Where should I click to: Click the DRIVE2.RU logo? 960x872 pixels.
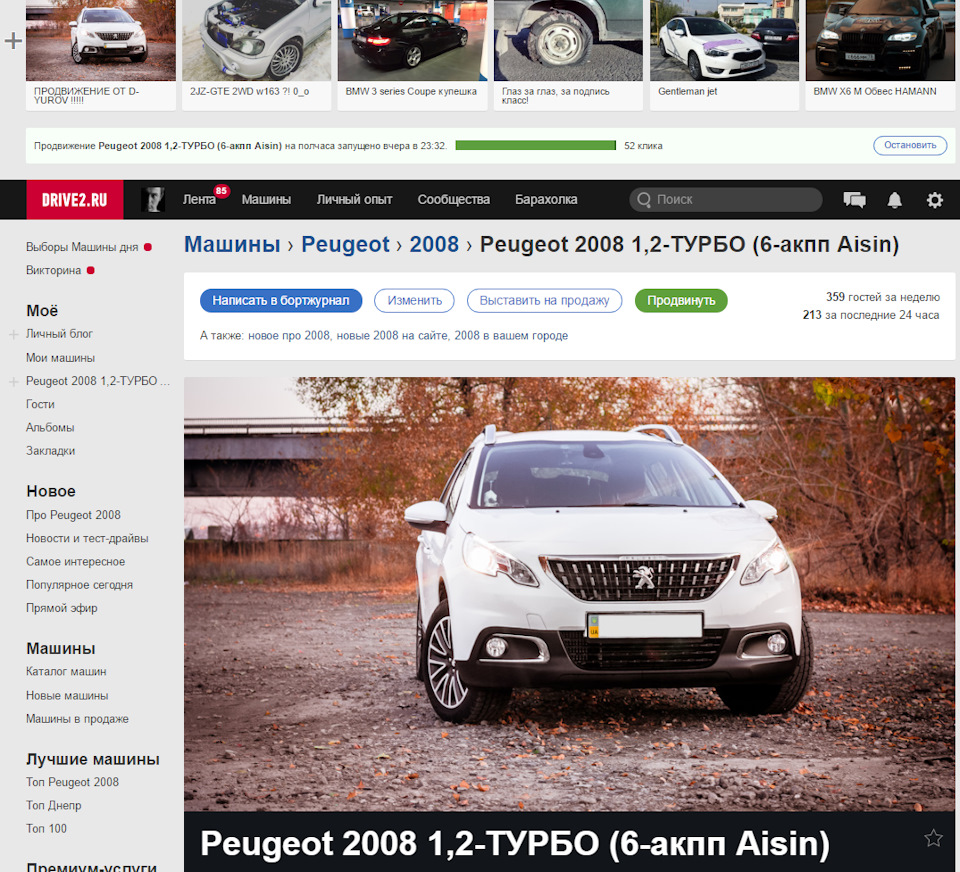click(75, 200)
